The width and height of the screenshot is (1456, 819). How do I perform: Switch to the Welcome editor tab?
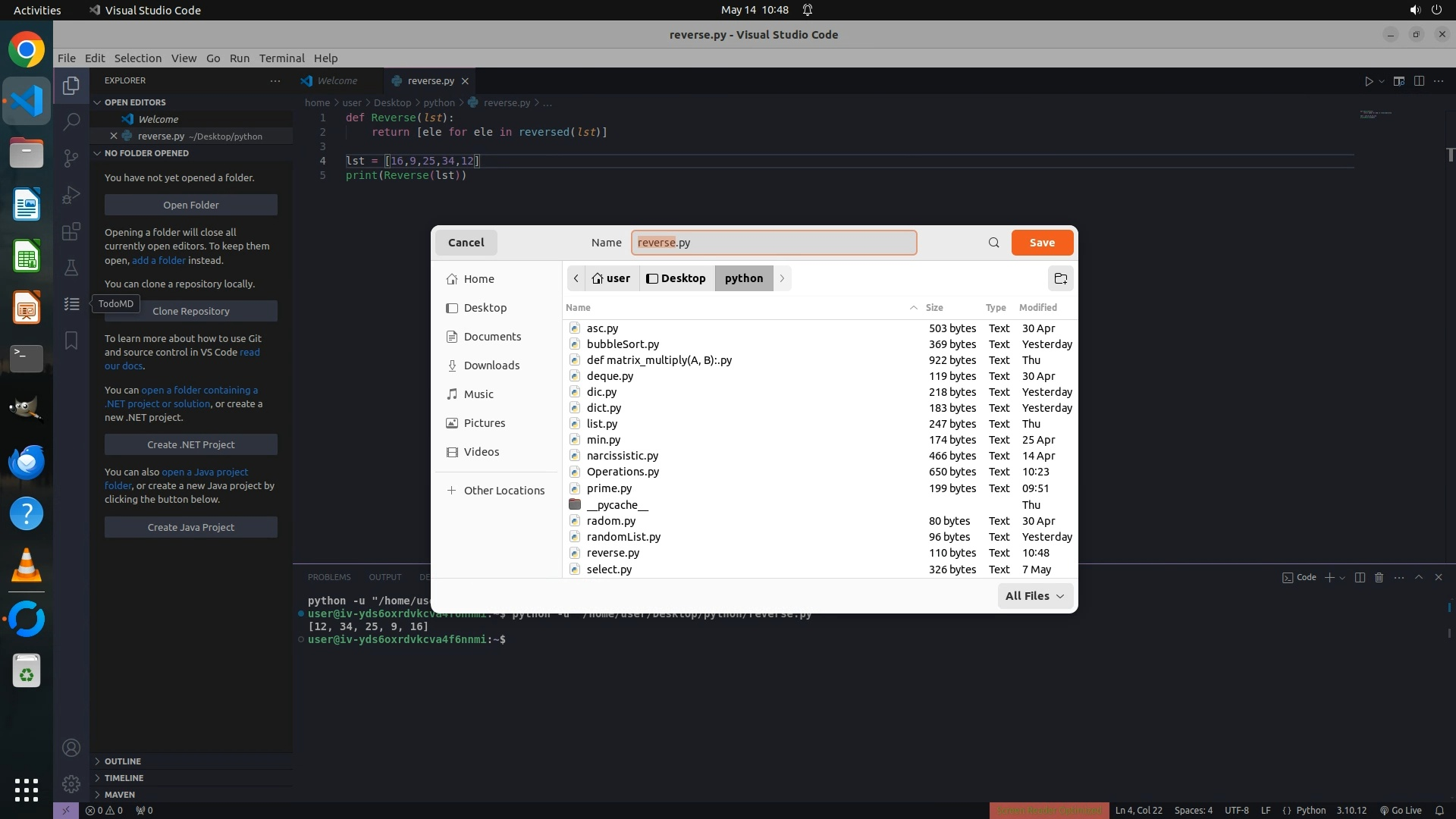coord(337,81)
